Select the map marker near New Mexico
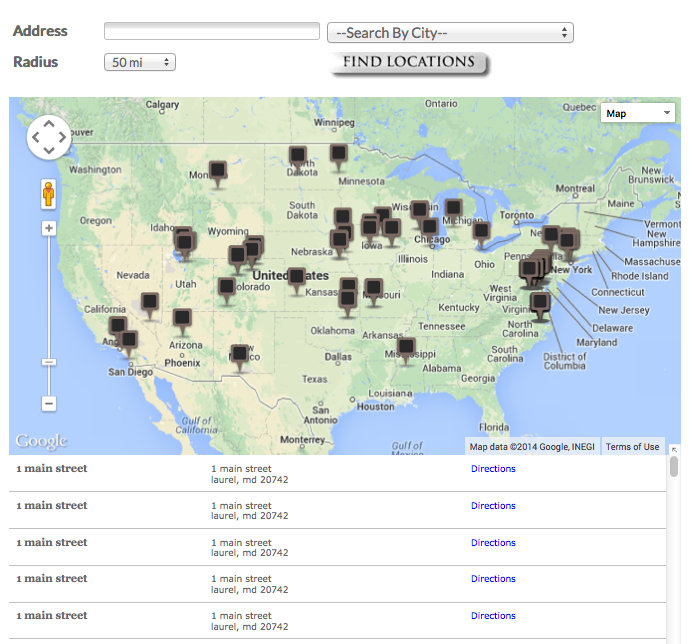Image resolution: width=692 pixels, height=644 pixels. [x=239, y=355]
